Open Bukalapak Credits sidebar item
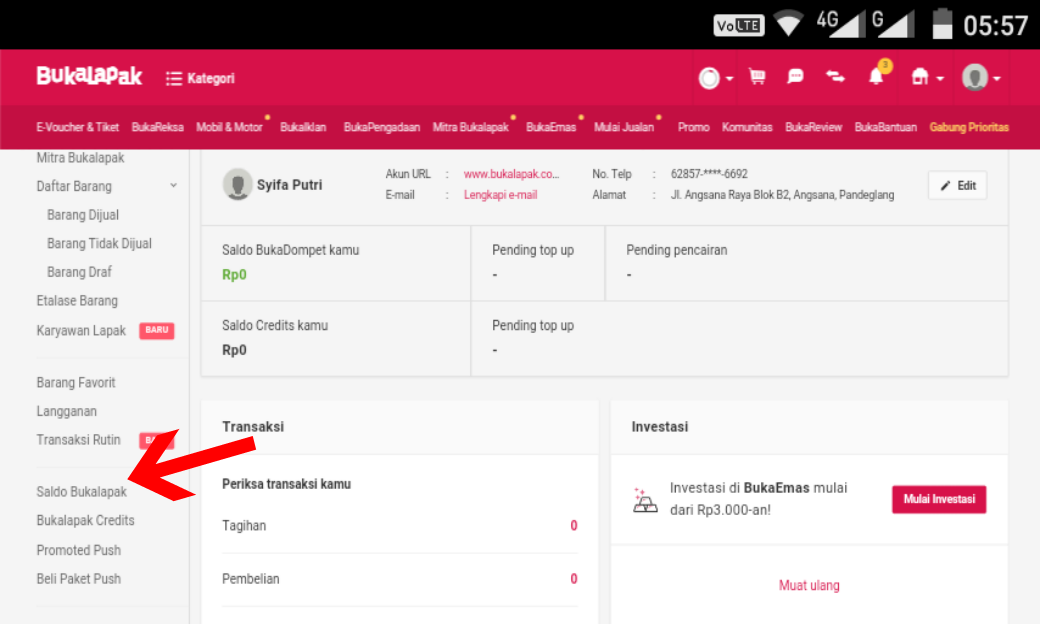The width and height of the screenshot is (1040, 624). coord(86,521)
